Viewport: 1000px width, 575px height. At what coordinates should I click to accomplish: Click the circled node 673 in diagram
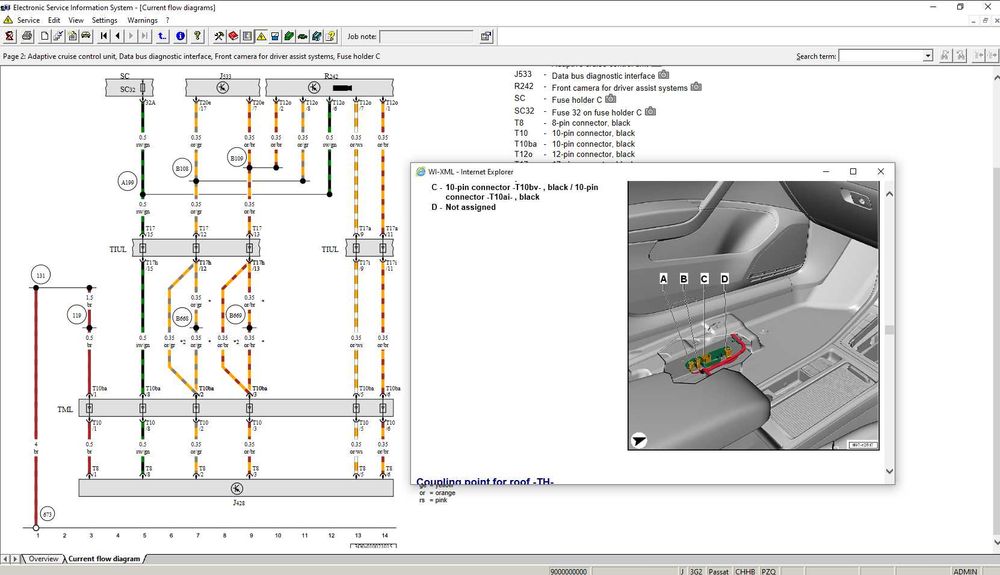point(47,514)
